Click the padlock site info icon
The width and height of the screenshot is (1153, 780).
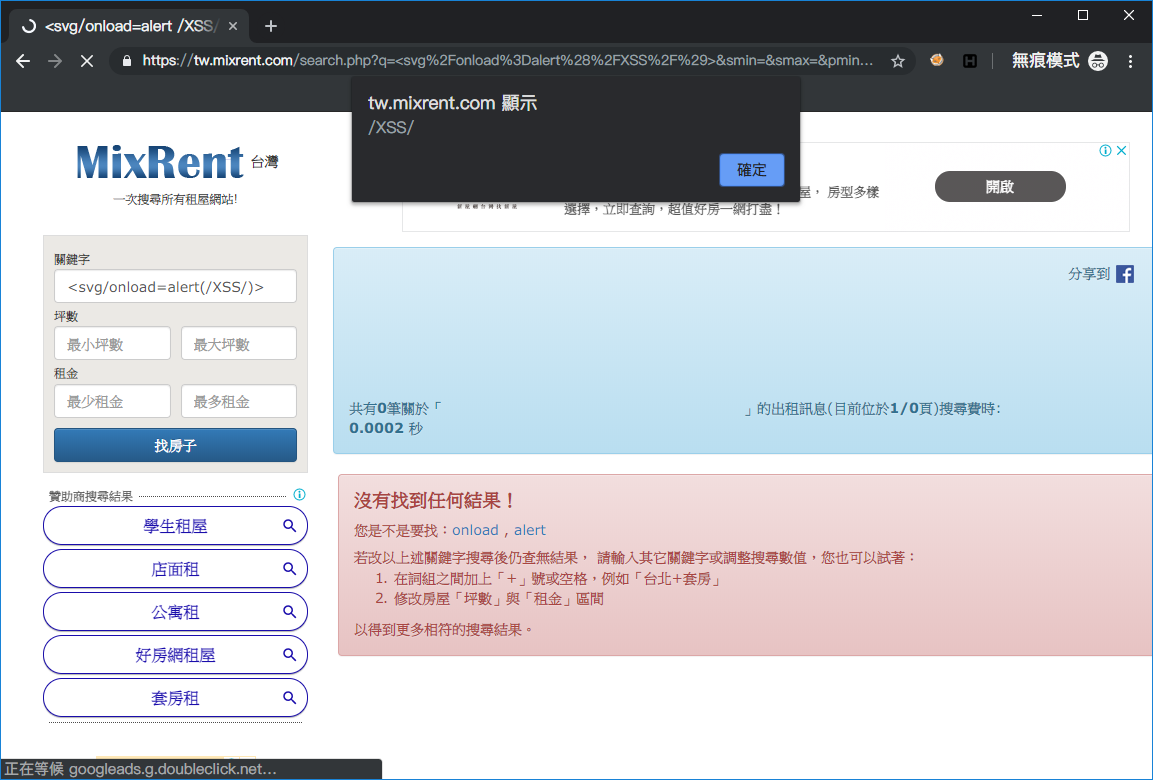click(126, 61)
